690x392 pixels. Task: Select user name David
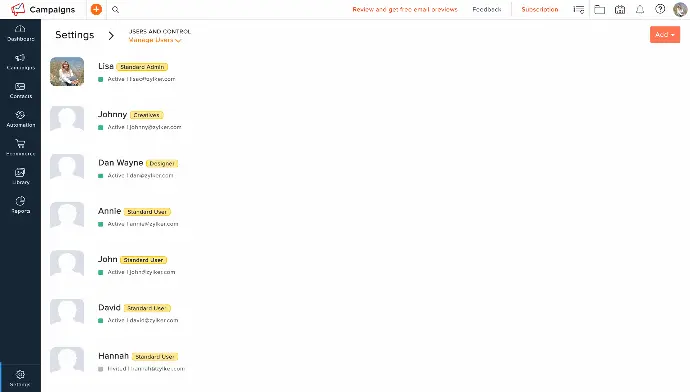pyautogui.click(x=109, y=308)
